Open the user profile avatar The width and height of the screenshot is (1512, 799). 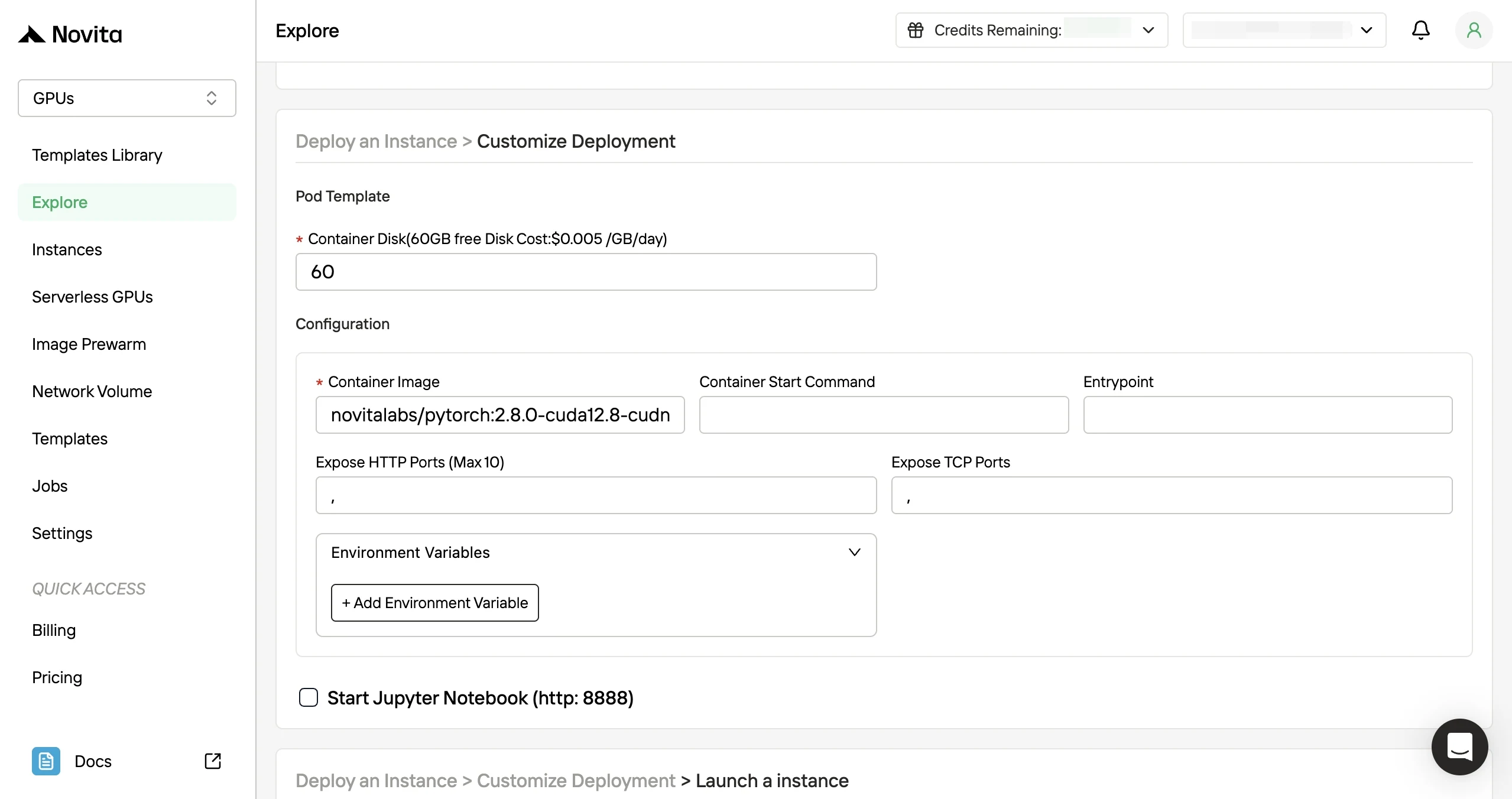click(1474, 30)
